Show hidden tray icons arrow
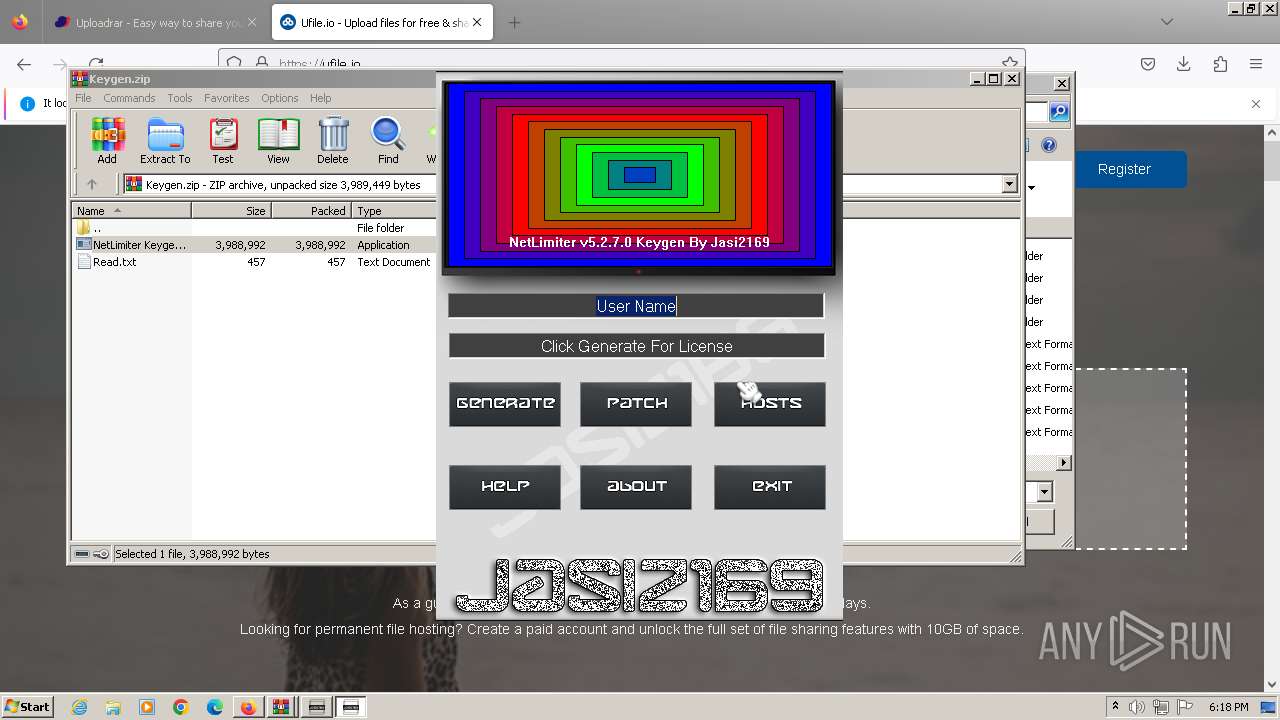 (x=1115, y=707)
